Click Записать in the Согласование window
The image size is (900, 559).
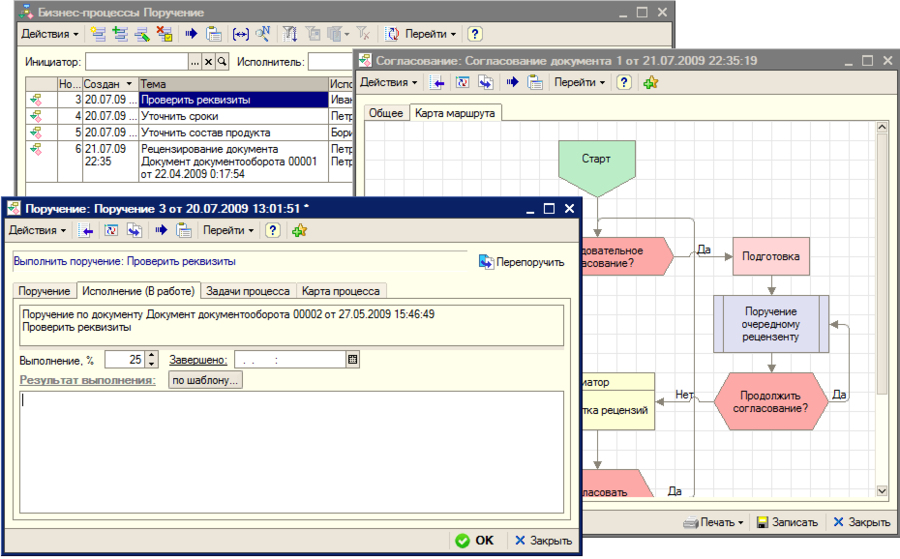(x=787, y=522)
